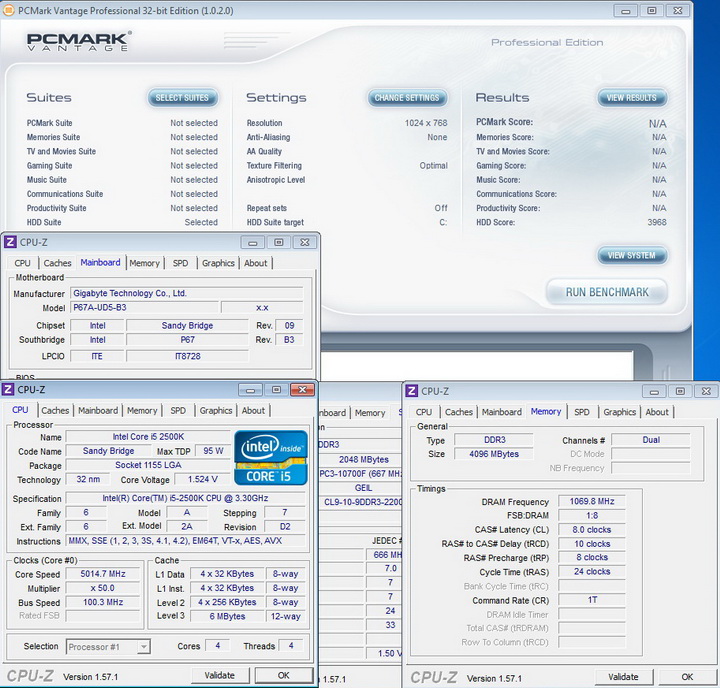The image size is (720, 688).
Task: Click the PCMark Vantage title bar icon
Action: tap(8, 11)
